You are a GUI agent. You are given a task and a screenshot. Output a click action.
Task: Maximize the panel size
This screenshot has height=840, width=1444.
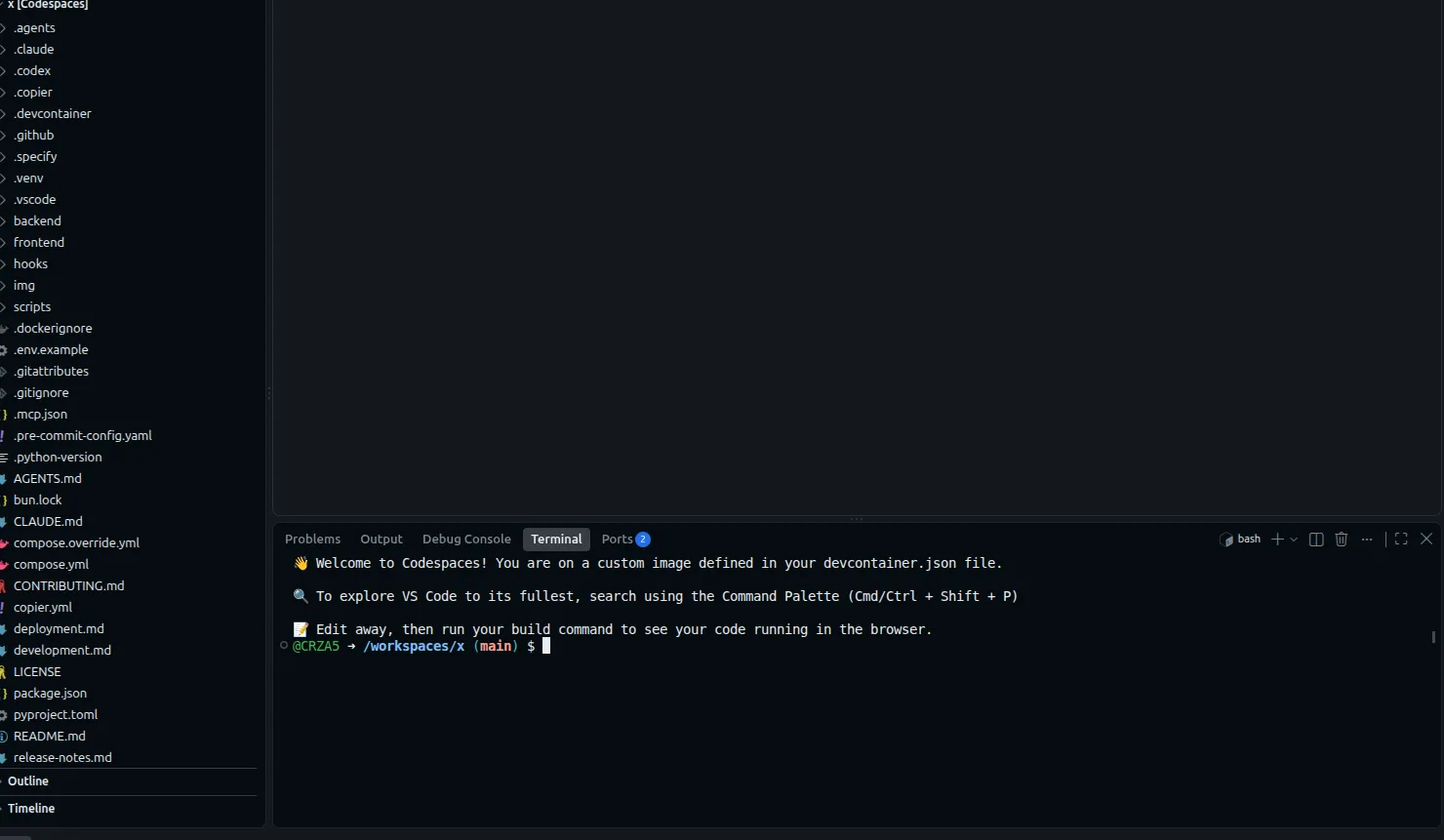[x=1401, y=539]
